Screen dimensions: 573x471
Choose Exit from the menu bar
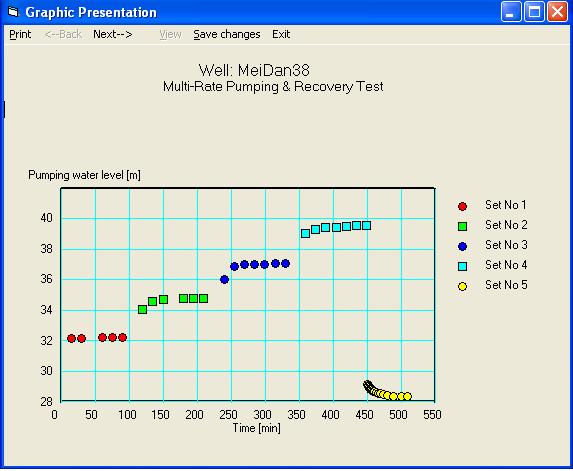tap(281, 34)
